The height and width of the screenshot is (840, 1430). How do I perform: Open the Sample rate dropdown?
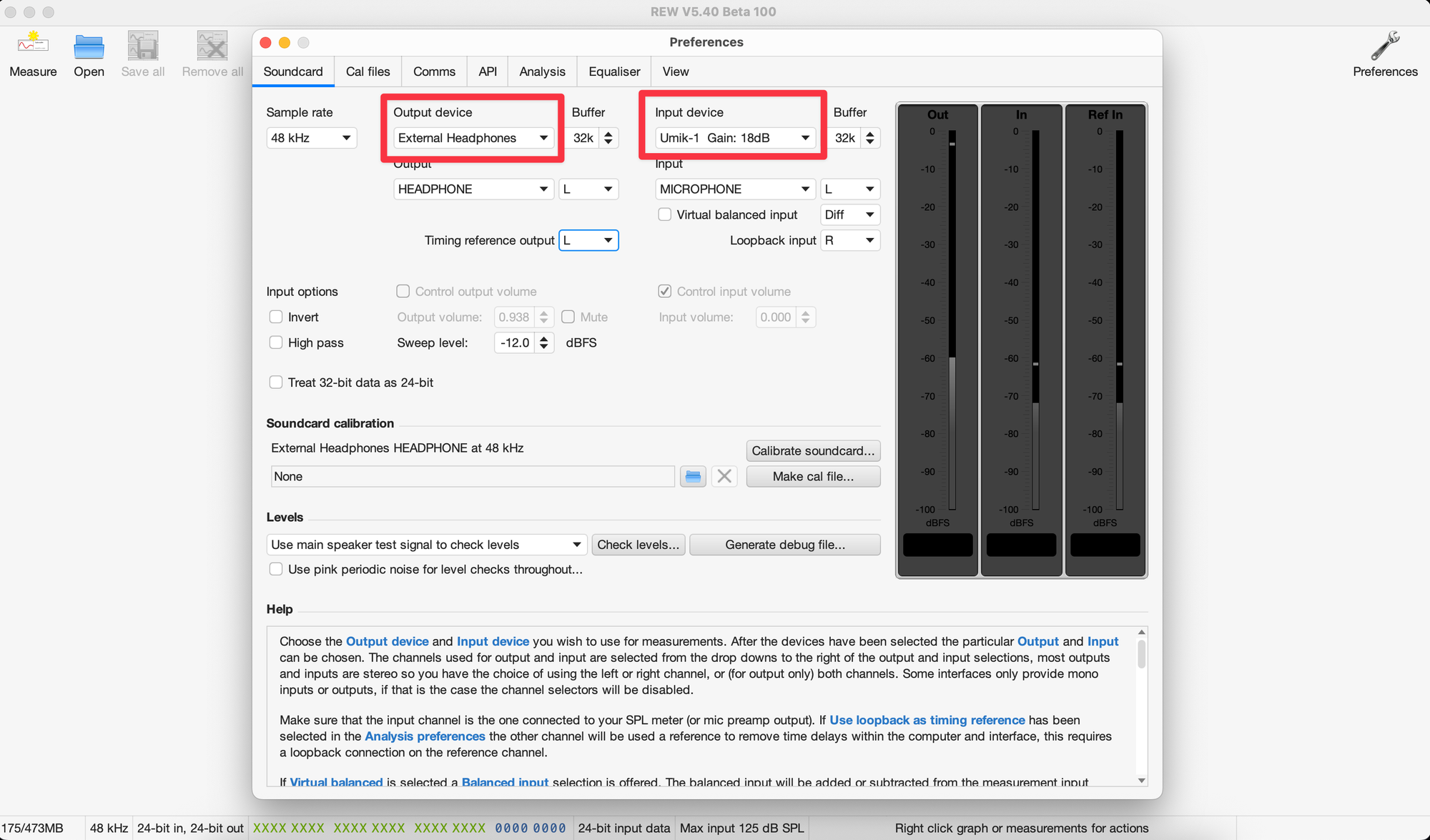(x=311, y=138)
